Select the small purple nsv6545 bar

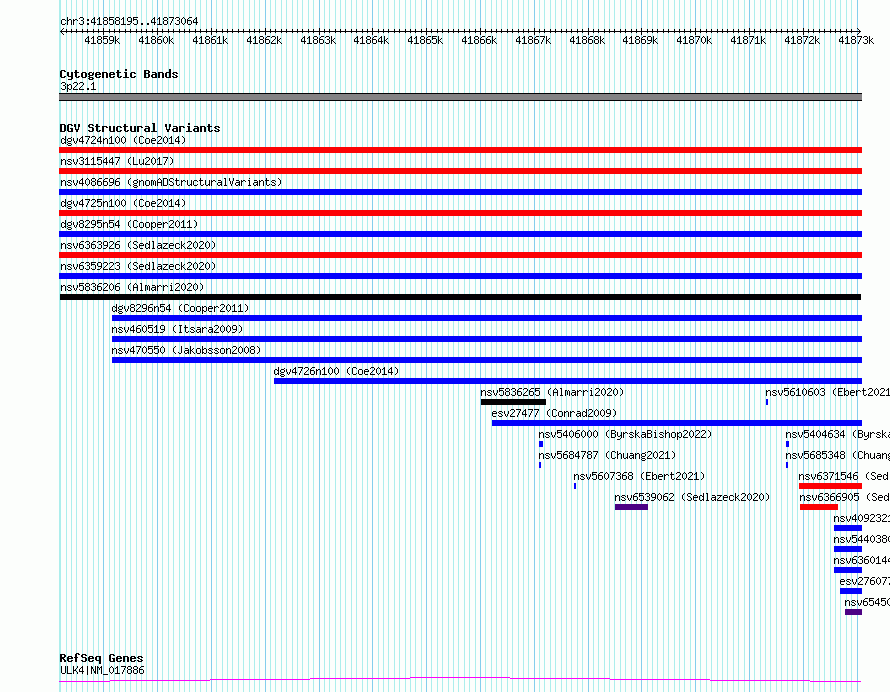[x=853, y=612]
